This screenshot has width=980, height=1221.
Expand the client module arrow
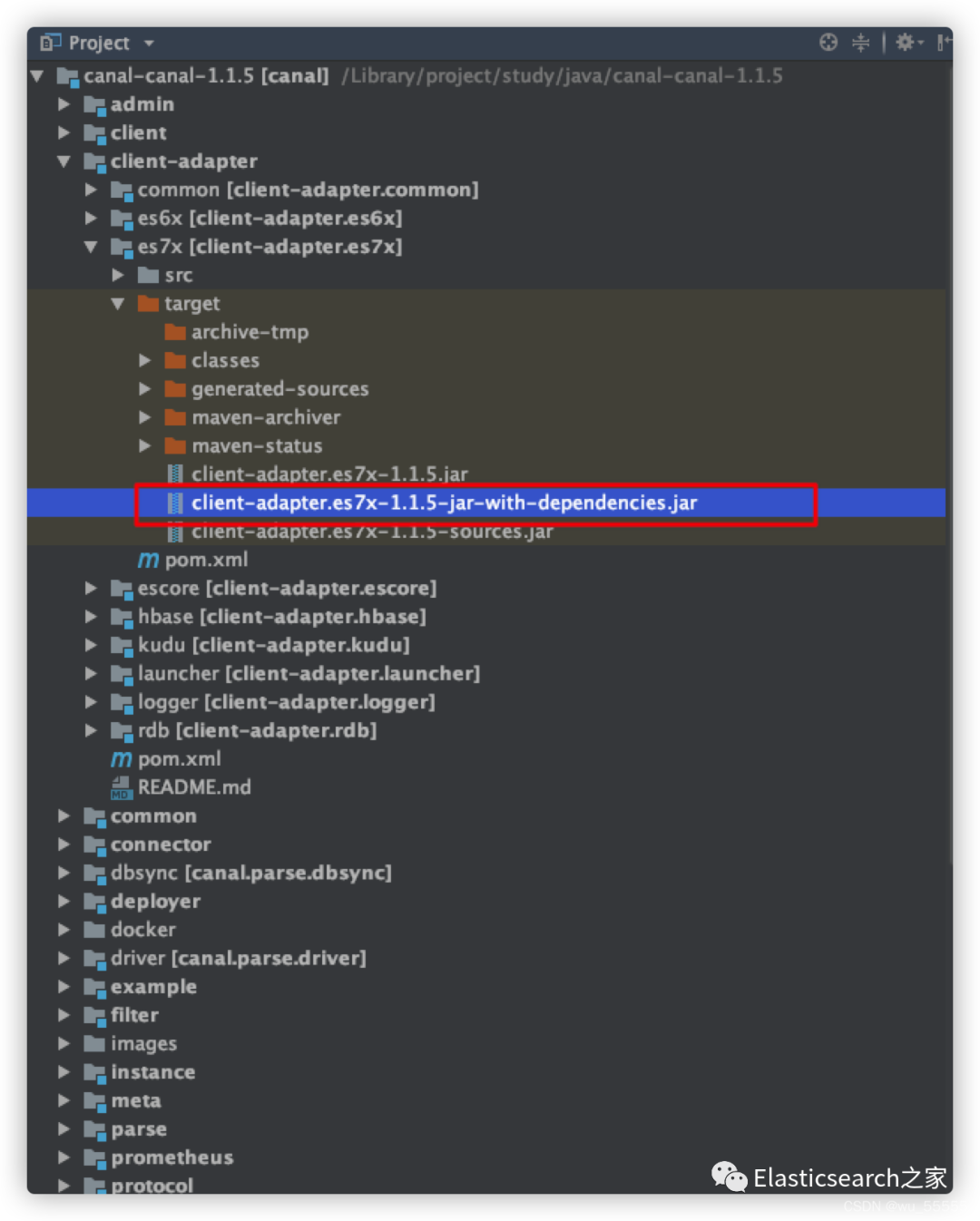tap(64, 132)
